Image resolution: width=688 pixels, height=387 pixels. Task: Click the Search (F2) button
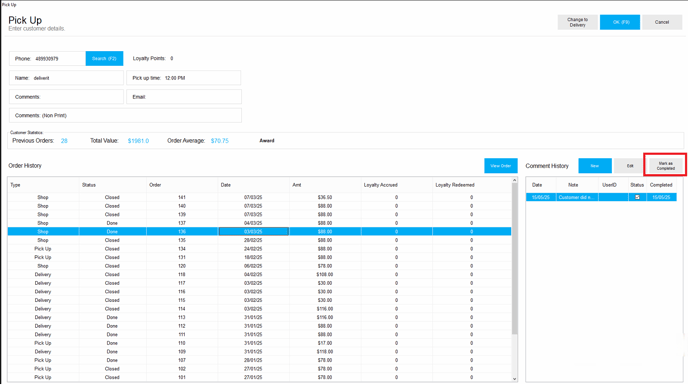click(104, 58)
